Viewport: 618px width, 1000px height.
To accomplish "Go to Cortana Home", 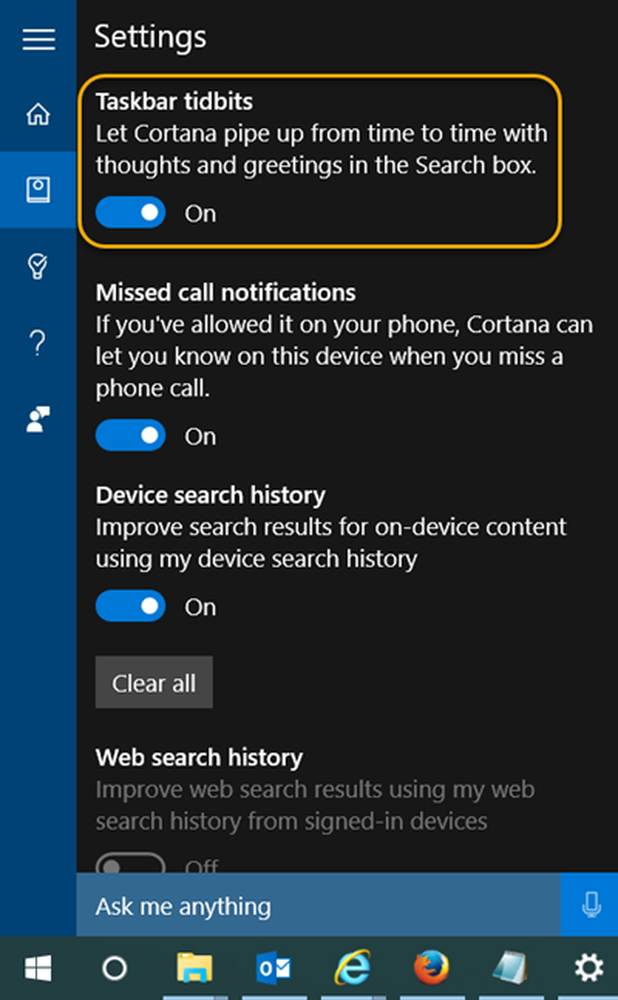I will point(38,114).
